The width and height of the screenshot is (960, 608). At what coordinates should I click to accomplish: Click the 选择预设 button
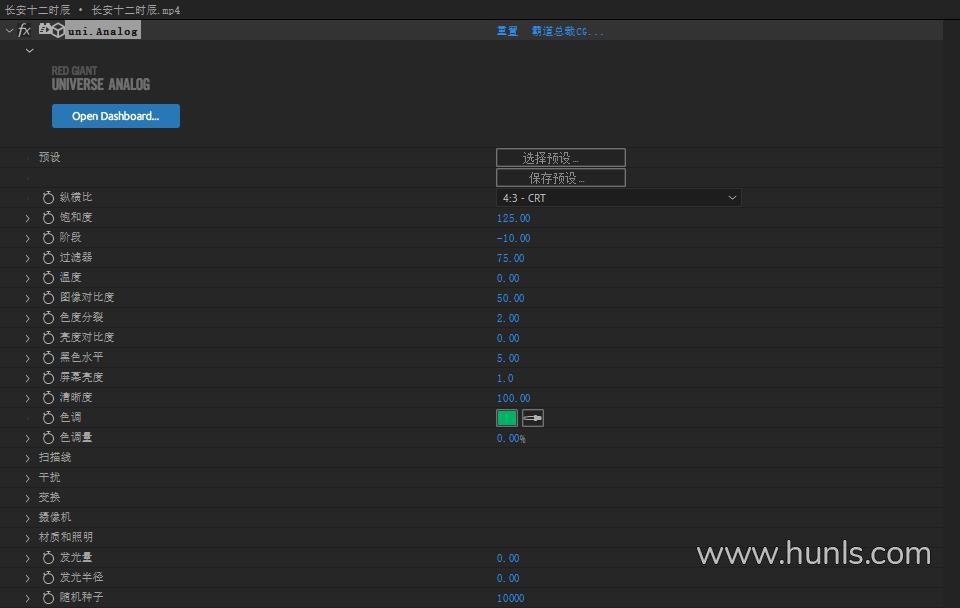pyautogui.click(x=561, y=157)
